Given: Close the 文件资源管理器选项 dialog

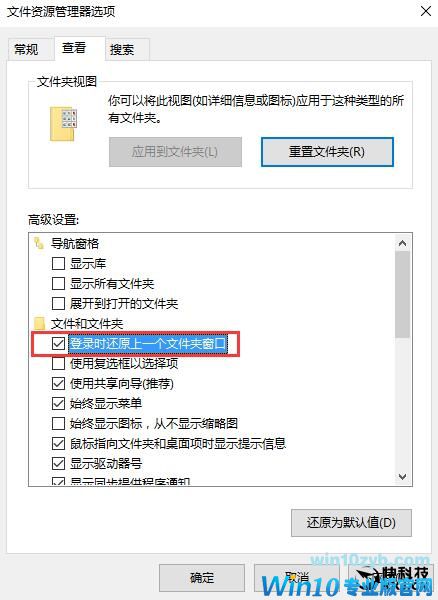Looking at the screenshot, I should coord(426,11).
